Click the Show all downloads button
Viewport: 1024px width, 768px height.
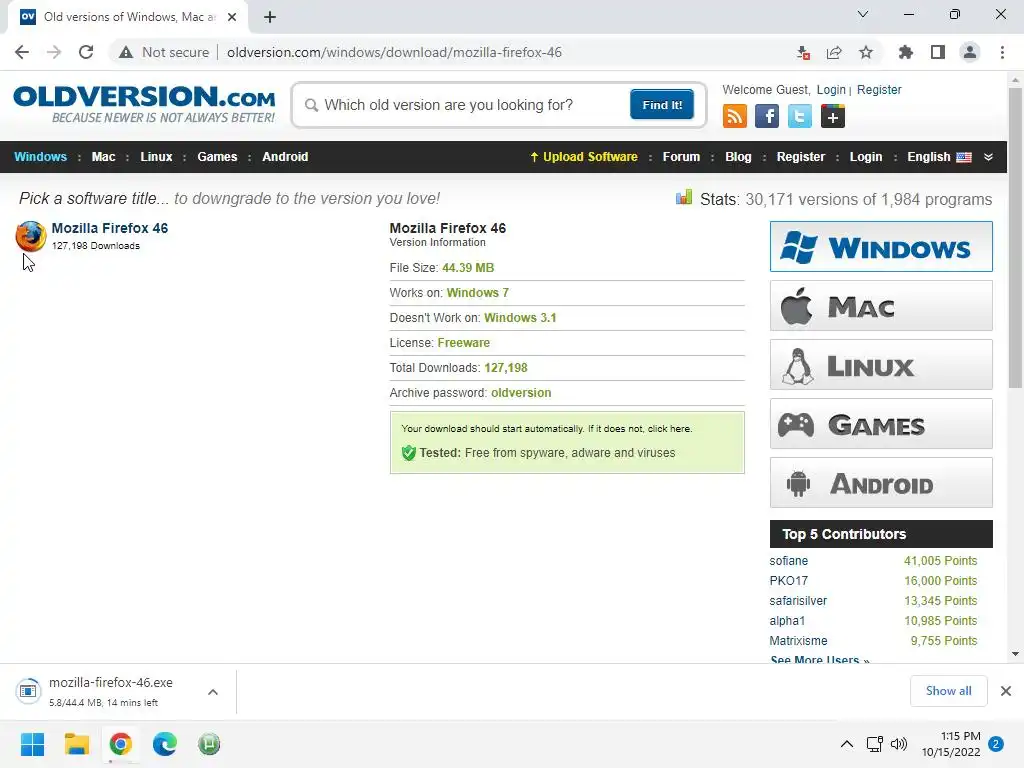[948, 691]
